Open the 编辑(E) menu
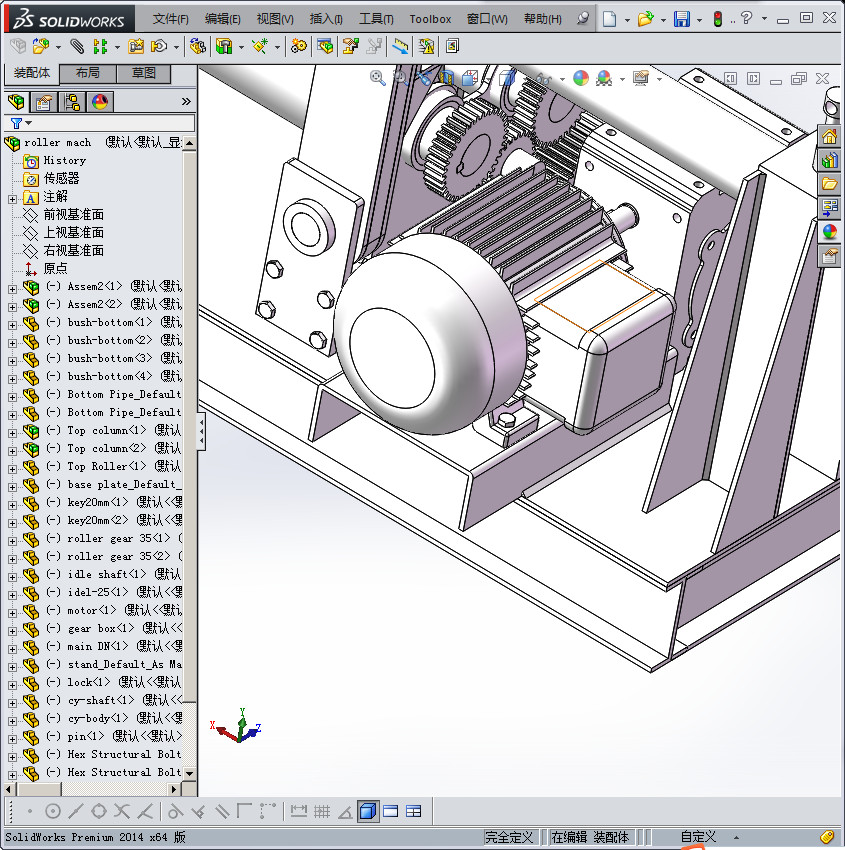 (x=223, y=19)
